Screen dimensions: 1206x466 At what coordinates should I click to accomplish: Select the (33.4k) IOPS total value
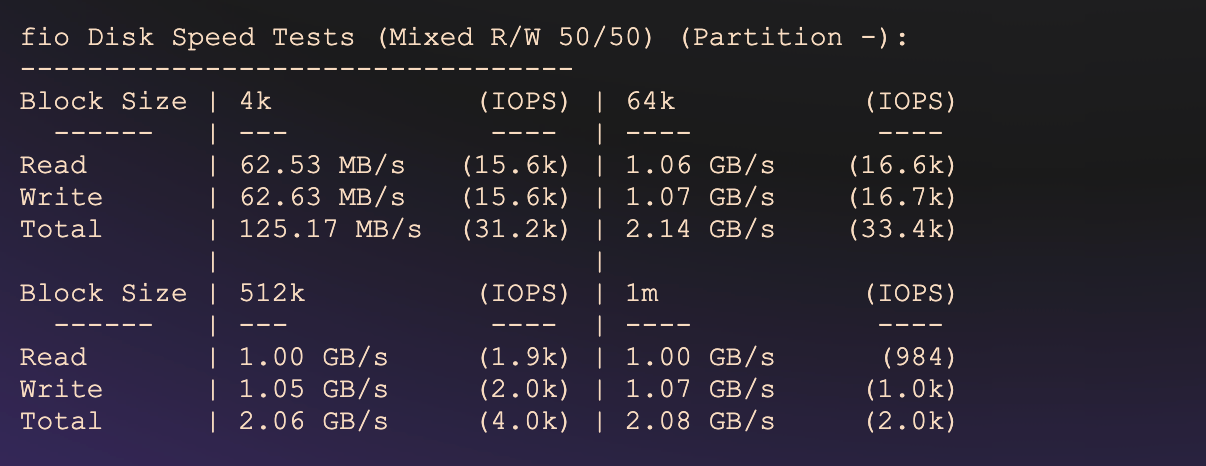[x=902, y=229]
